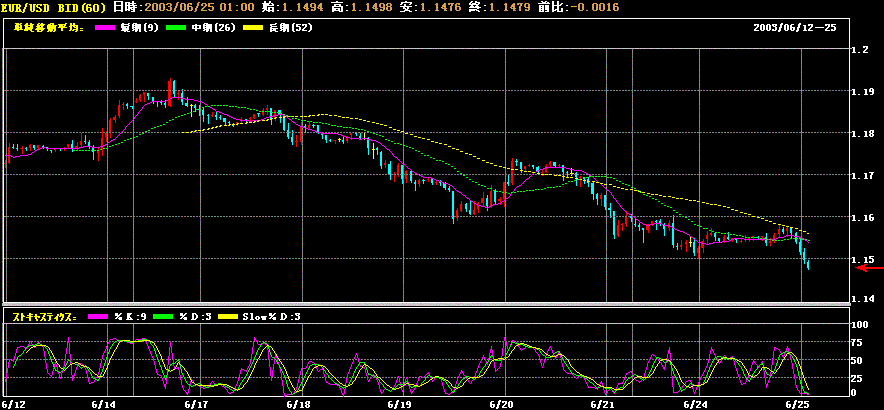884x410 pixels.
Task: Select the 6/17 date marker on axis
Action: coord(195,404)
